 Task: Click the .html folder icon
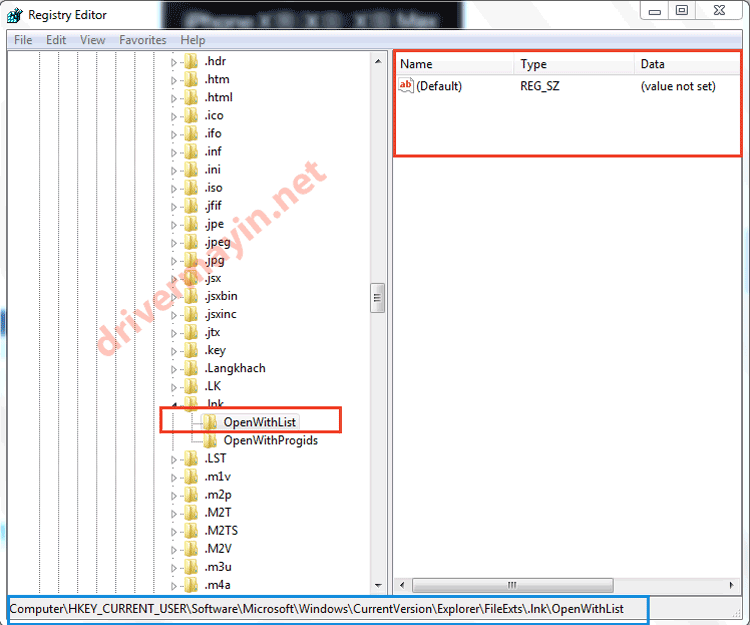191,98
